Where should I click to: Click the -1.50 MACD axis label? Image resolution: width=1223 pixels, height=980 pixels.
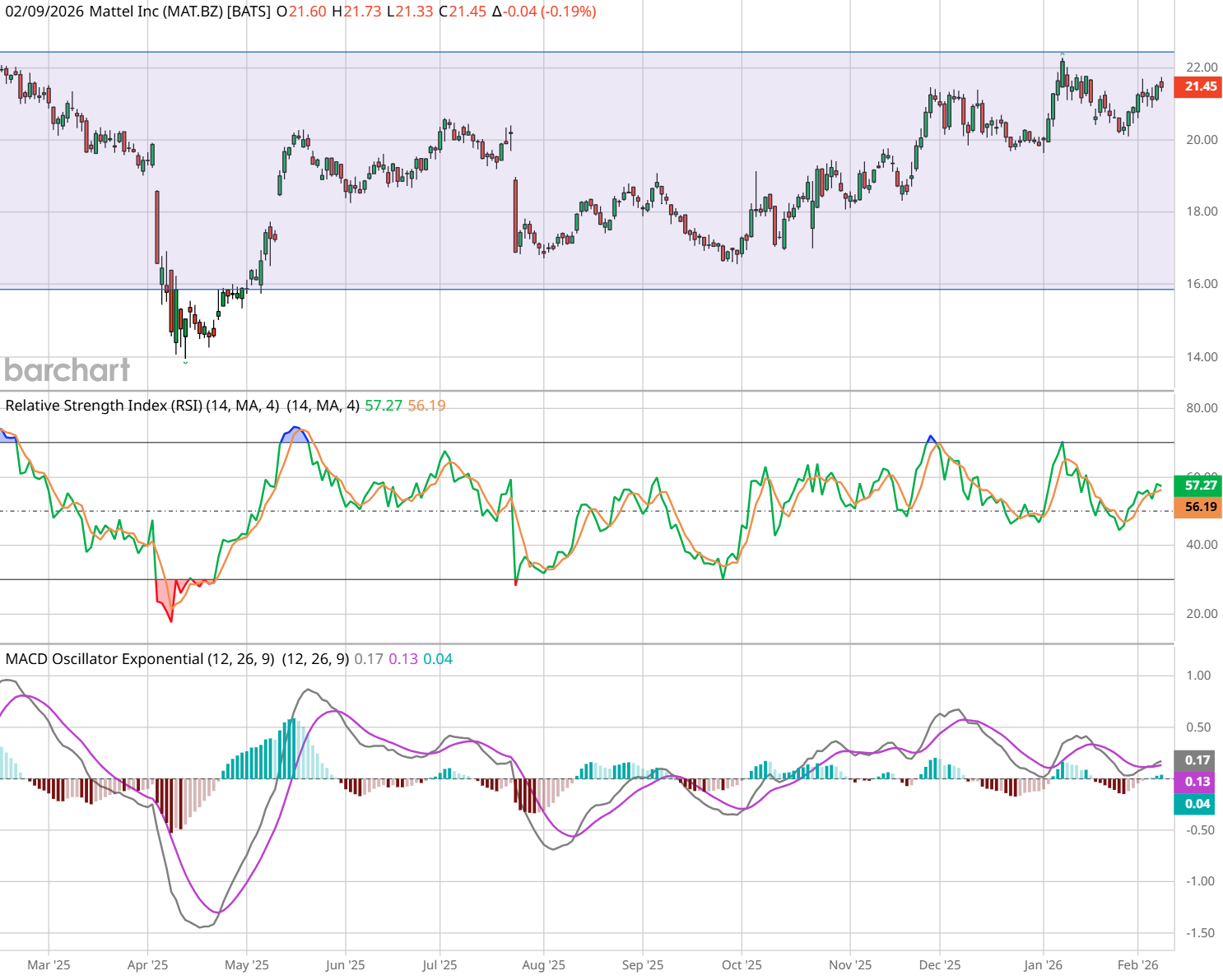tap(1198, 933)
